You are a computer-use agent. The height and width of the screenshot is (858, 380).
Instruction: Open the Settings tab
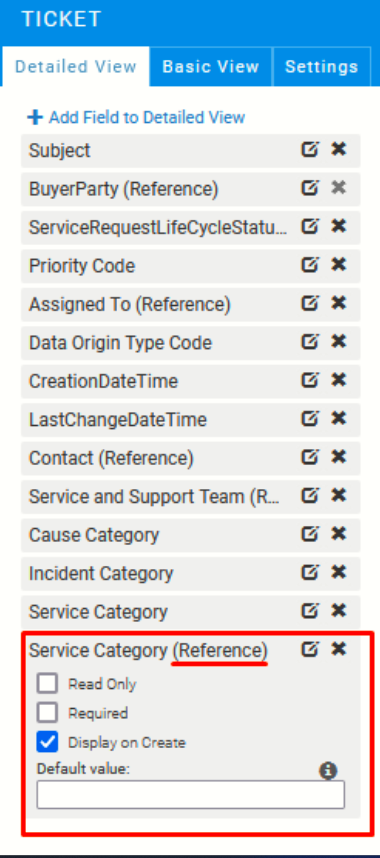(x=321, y=67)
